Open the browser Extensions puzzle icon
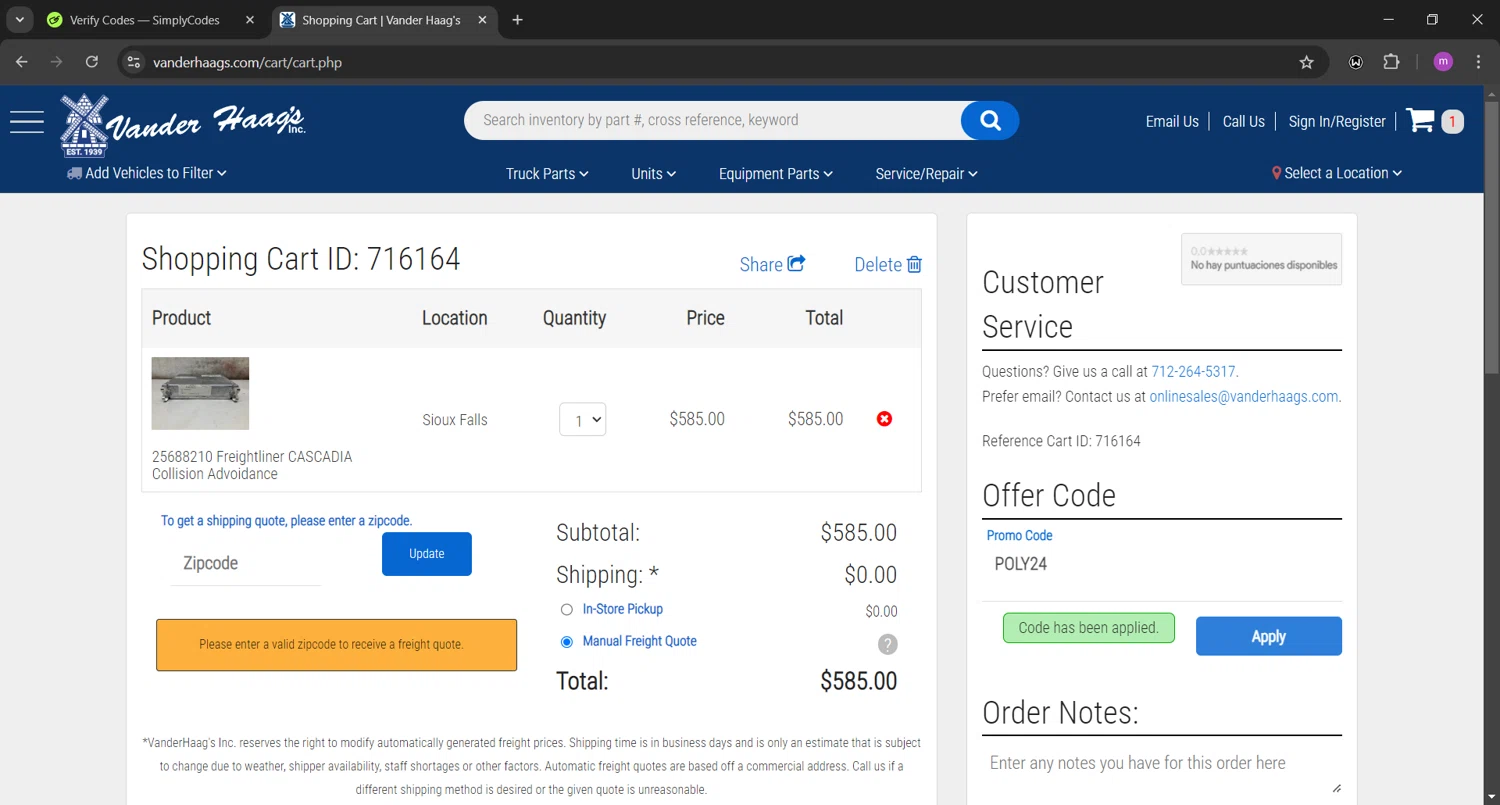Screen dimensions: 1500x805 coord(1391,62)
